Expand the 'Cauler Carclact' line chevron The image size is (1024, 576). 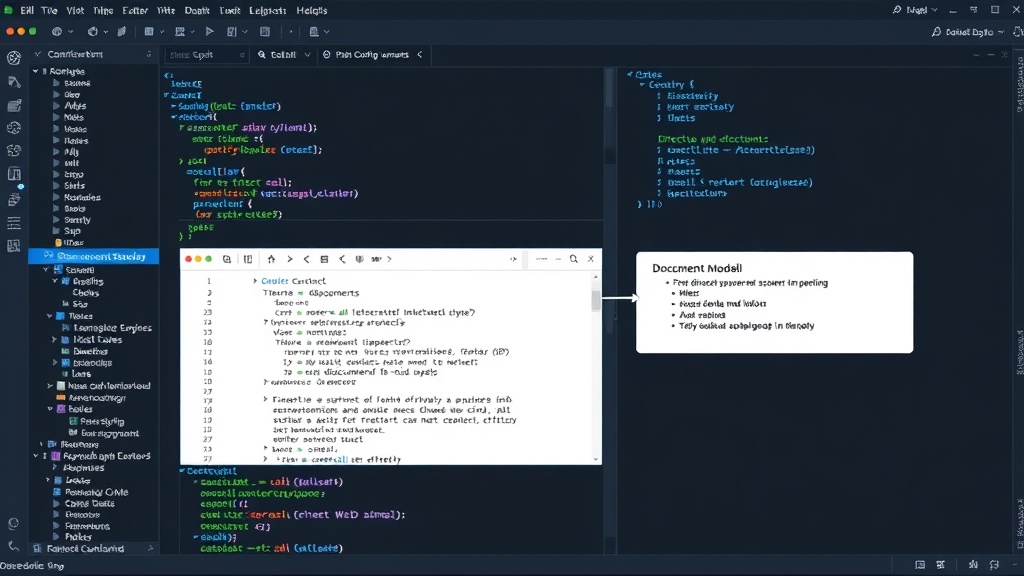coord(255,281)
